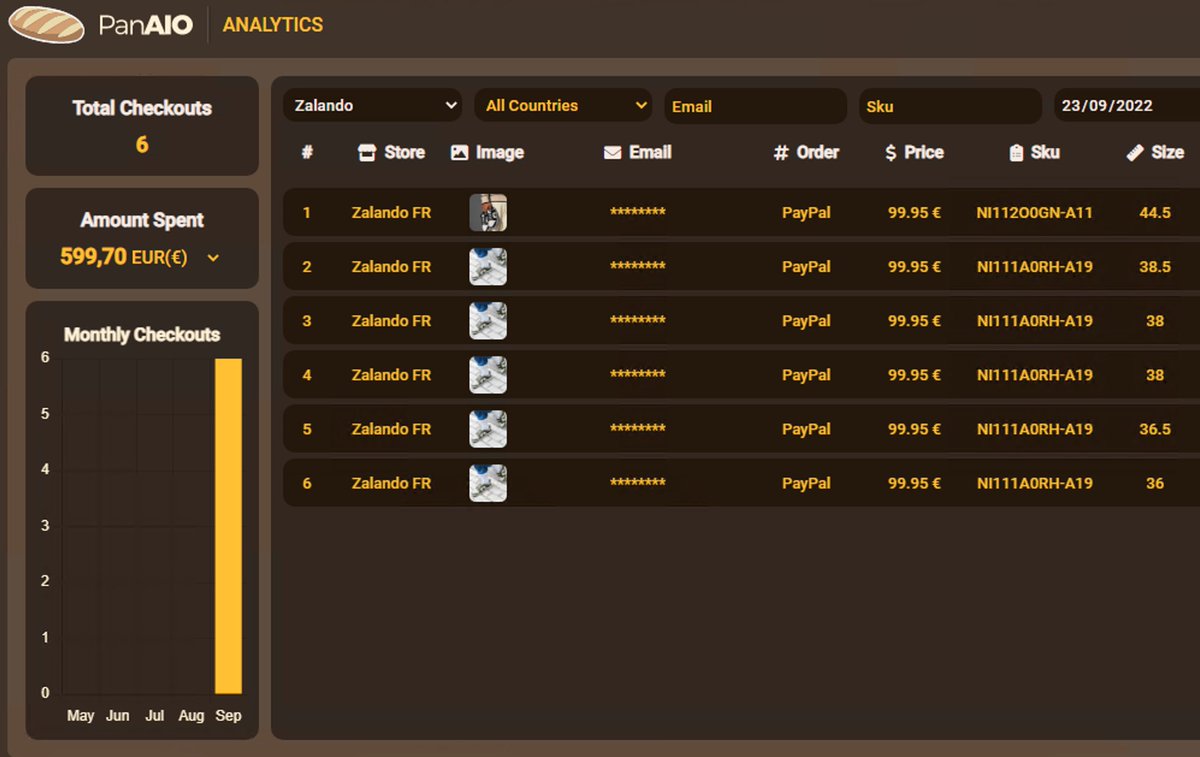Image resolution: width=1200 pixels, height=757 pixels.
Task: Select size 44.5 cell
Action: click(x=1155, y=213)
